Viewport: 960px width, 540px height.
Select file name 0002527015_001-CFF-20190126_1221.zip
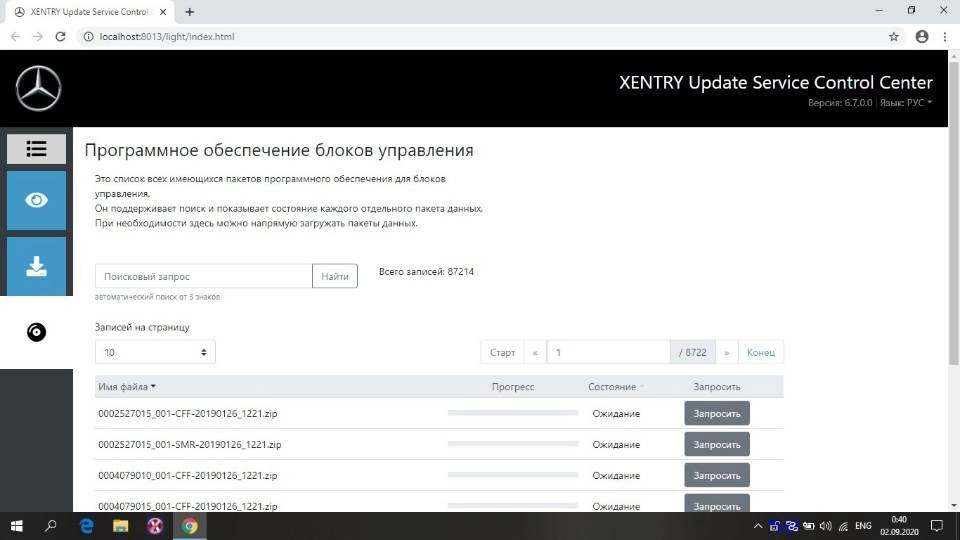pos(187,413)
